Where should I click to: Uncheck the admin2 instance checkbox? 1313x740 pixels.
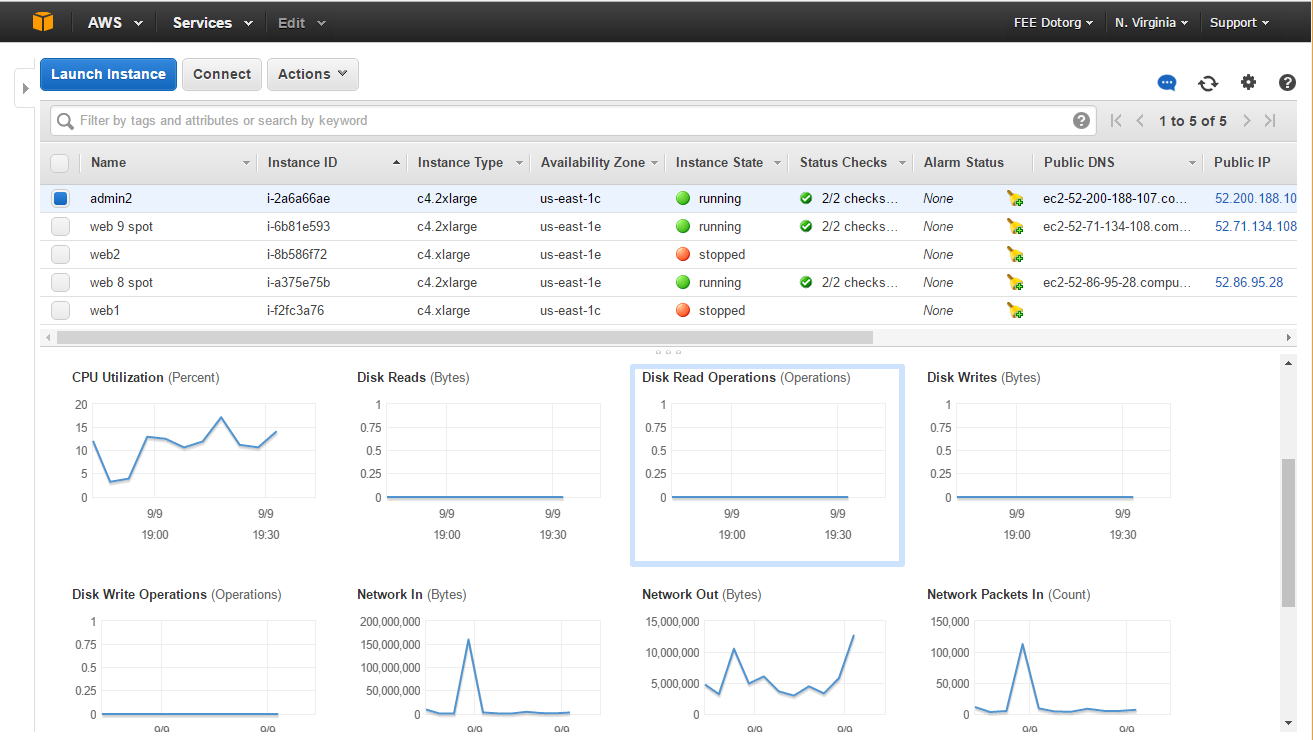coord(60,199)
